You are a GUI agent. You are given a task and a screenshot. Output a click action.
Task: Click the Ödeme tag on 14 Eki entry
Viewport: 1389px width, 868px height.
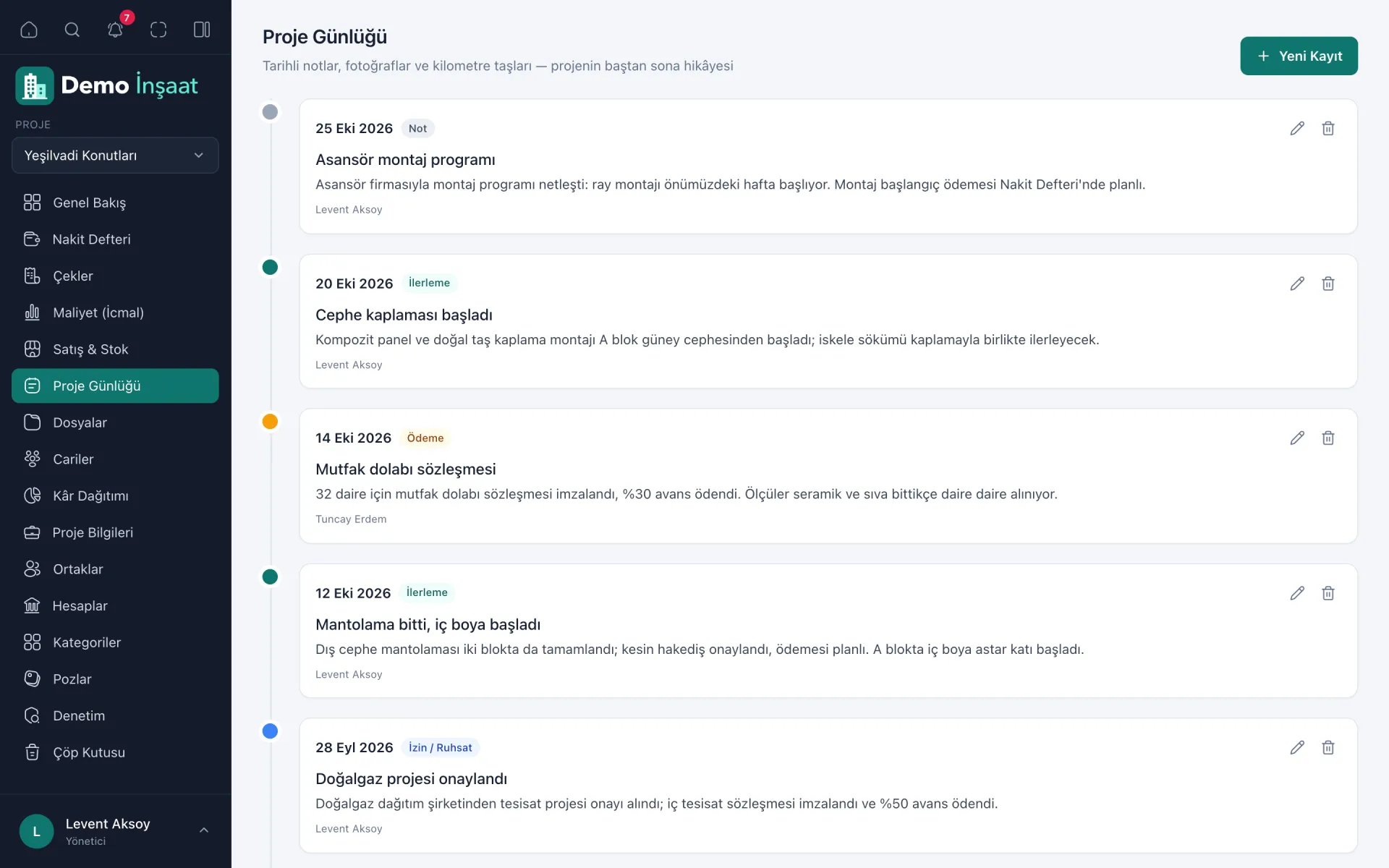pos(425,438)
